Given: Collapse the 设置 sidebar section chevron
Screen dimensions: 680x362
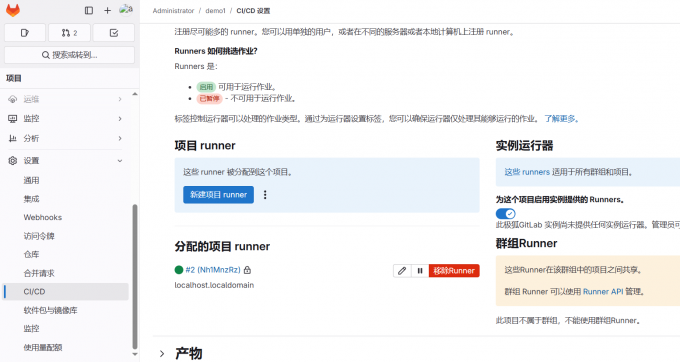Looking at the screenshot, I should coord(120,161).
